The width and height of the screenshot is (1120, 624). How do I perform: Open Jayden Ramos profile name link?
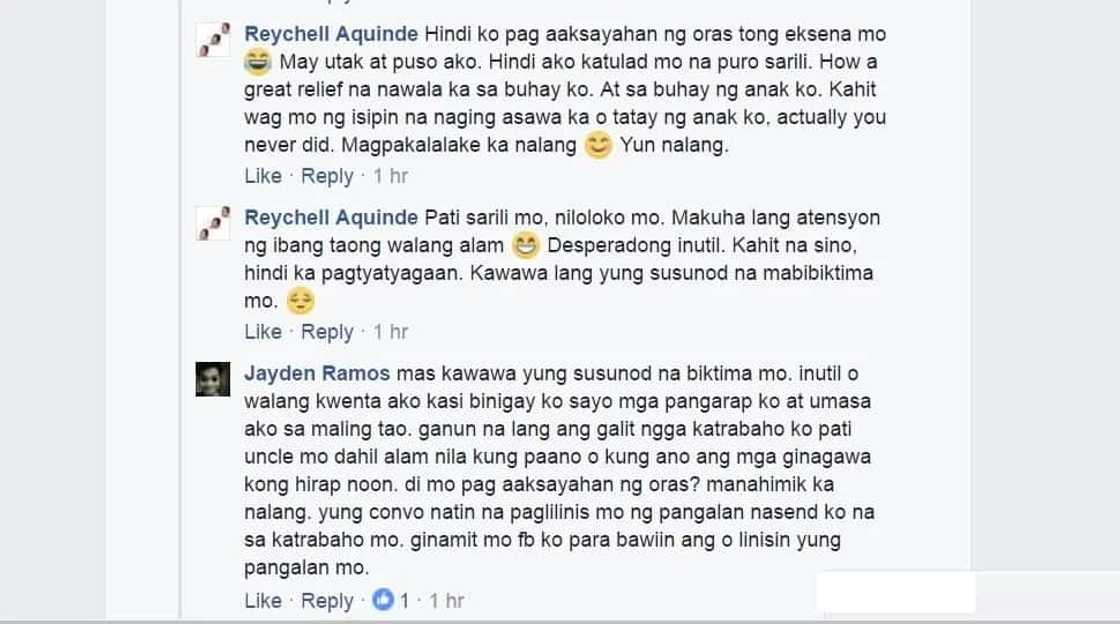(x=317, y=373)
